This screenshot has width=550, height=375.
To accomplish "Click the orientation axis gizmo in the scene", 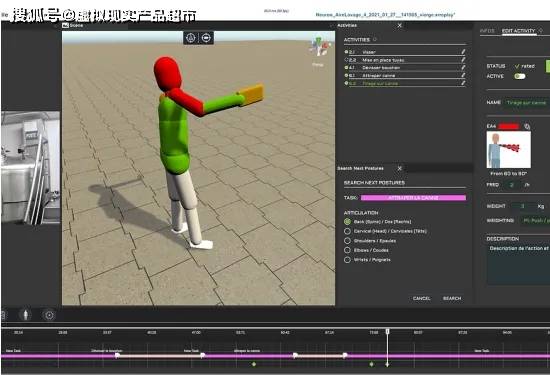I will (319, 47).
